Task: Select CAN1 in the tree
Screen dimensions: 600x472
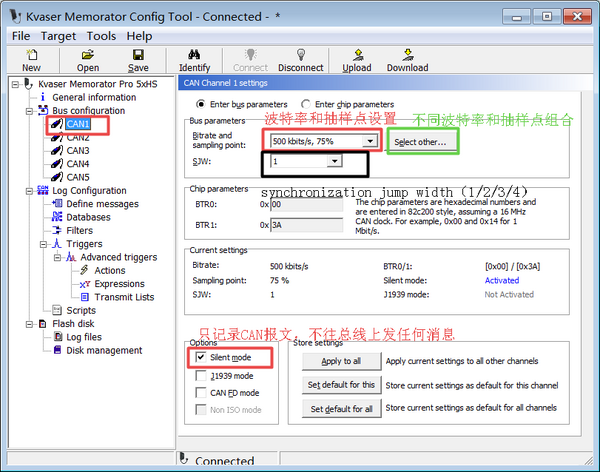Action: coord(78,124)
